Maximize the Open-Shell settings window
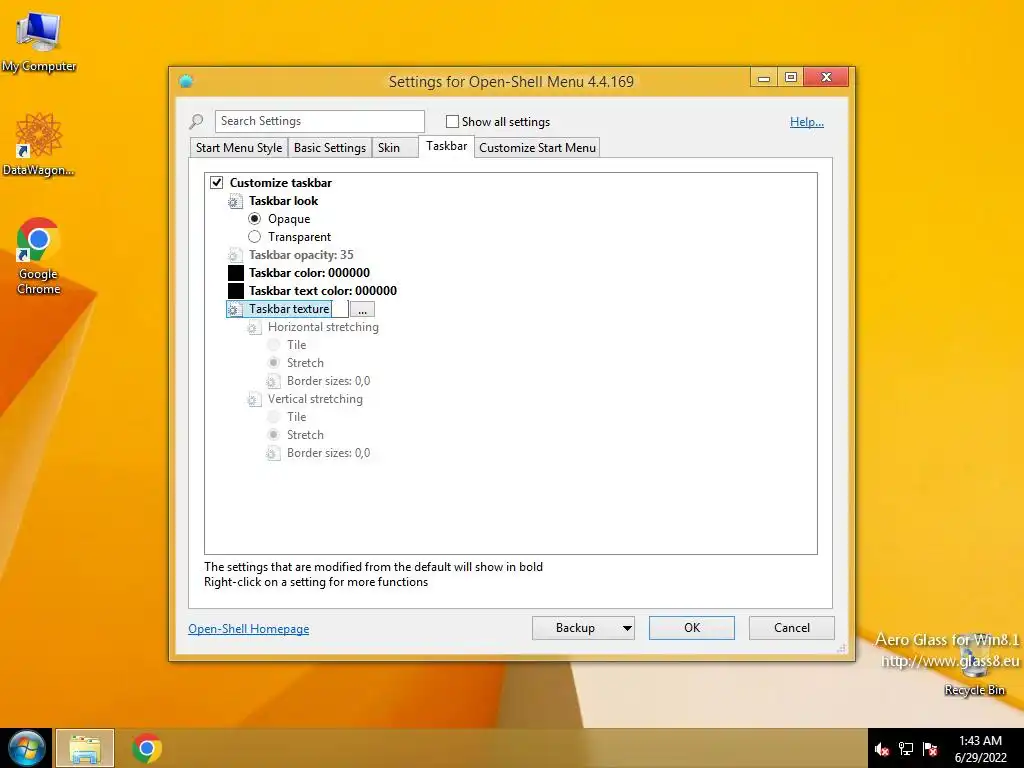1024x768 pixels. (791, 77)
